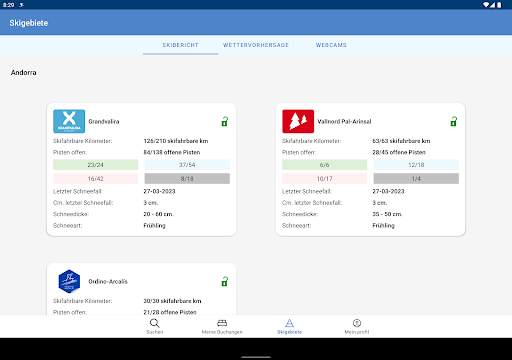Select Grandvalira blue pistes 37/54
The height and width of the screenshot is (360, 512).
point(187,165)
